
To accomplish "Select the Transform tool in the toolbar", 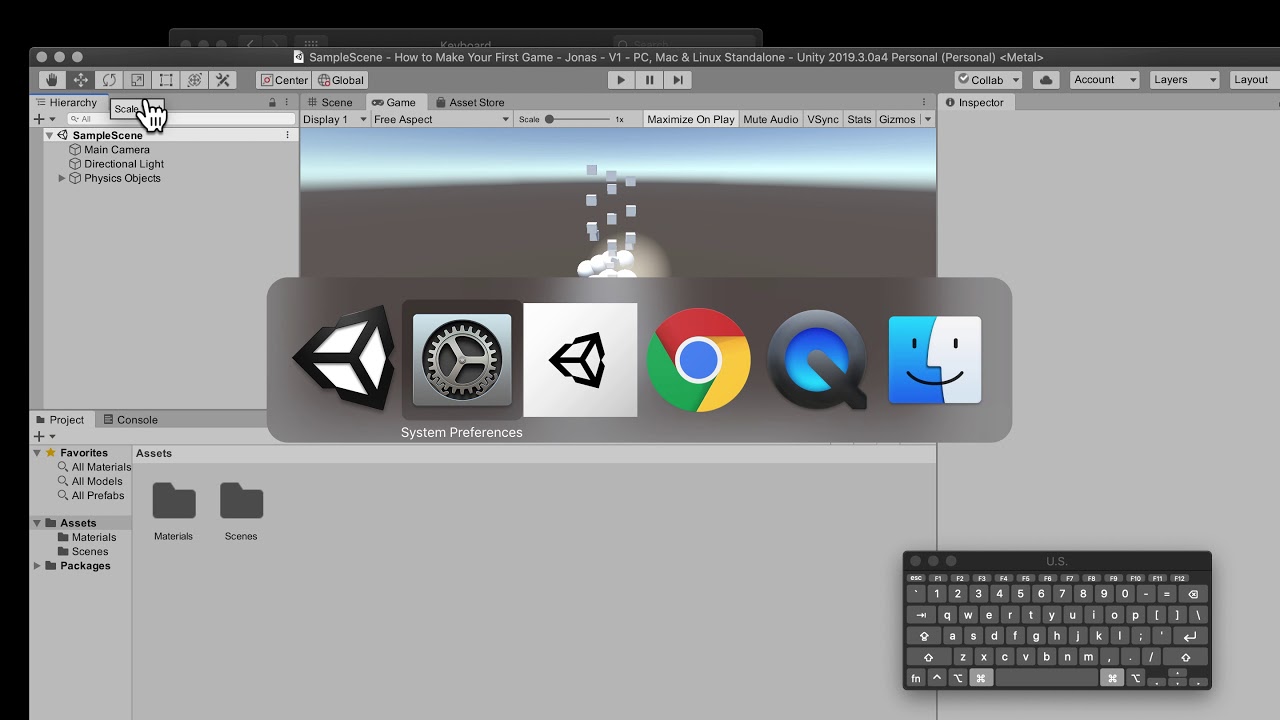I will click(x=195, y=80).
